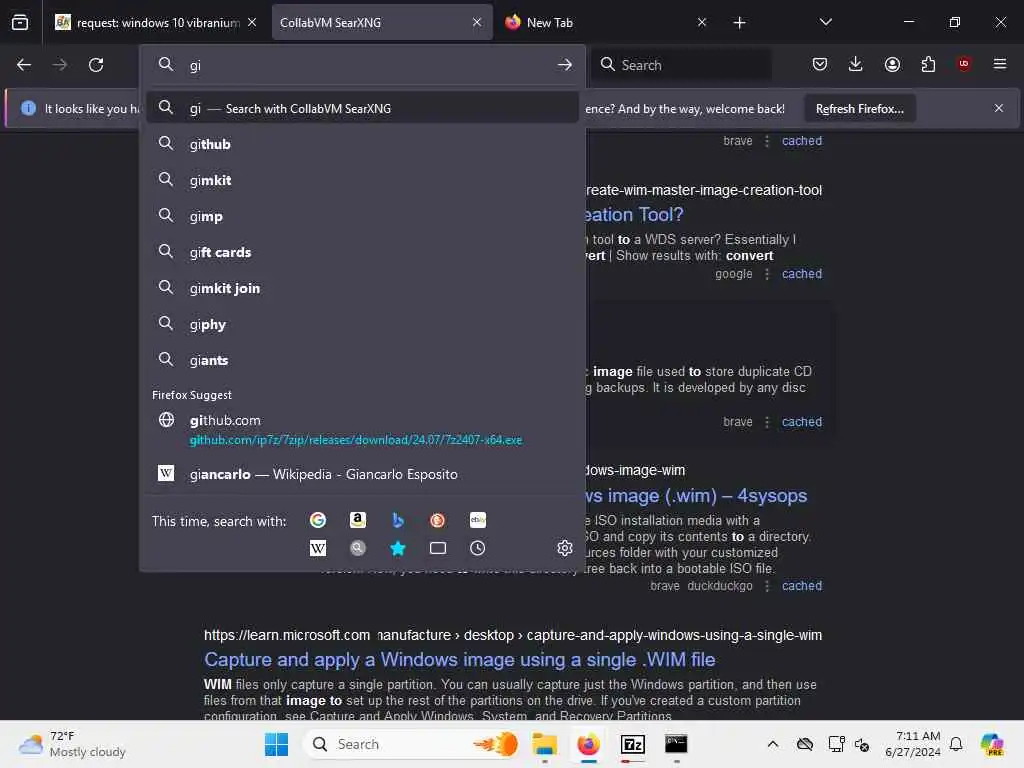Go back to the previous page
This screenshot has width=1024, height=768.
24,65
